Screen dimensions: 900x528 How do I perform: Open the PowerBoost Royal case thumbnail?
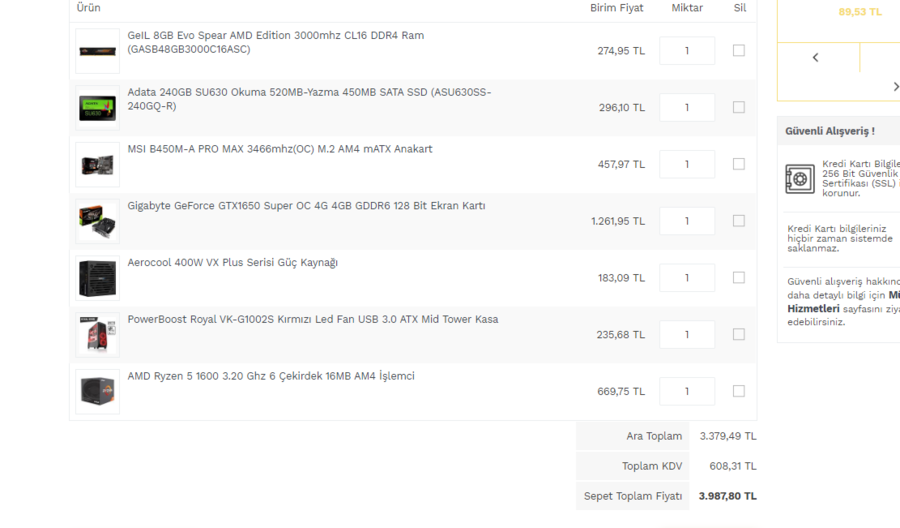(x=97, y=335)
